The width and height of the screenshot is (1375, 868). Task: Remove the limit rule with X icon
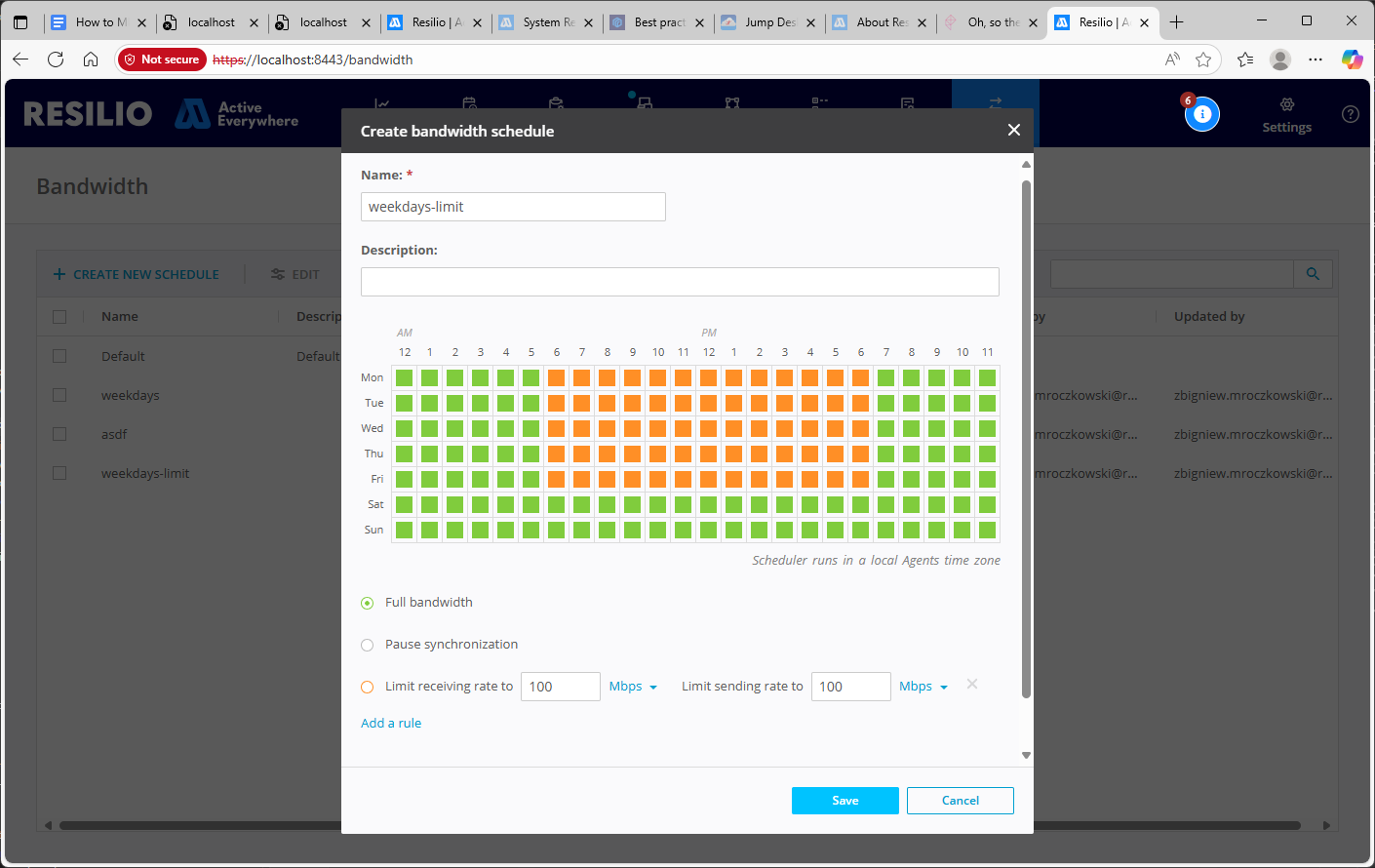[x=971, y=685]
